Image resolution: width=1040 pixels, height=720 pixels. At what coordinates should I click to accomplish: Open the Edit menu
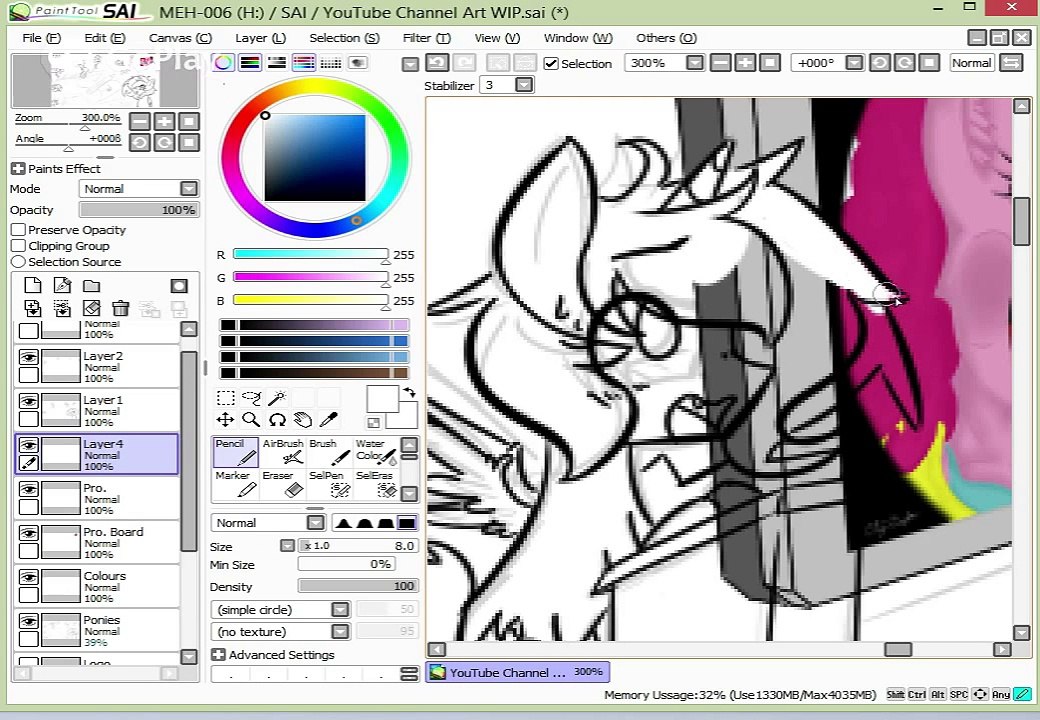(105, 38)
